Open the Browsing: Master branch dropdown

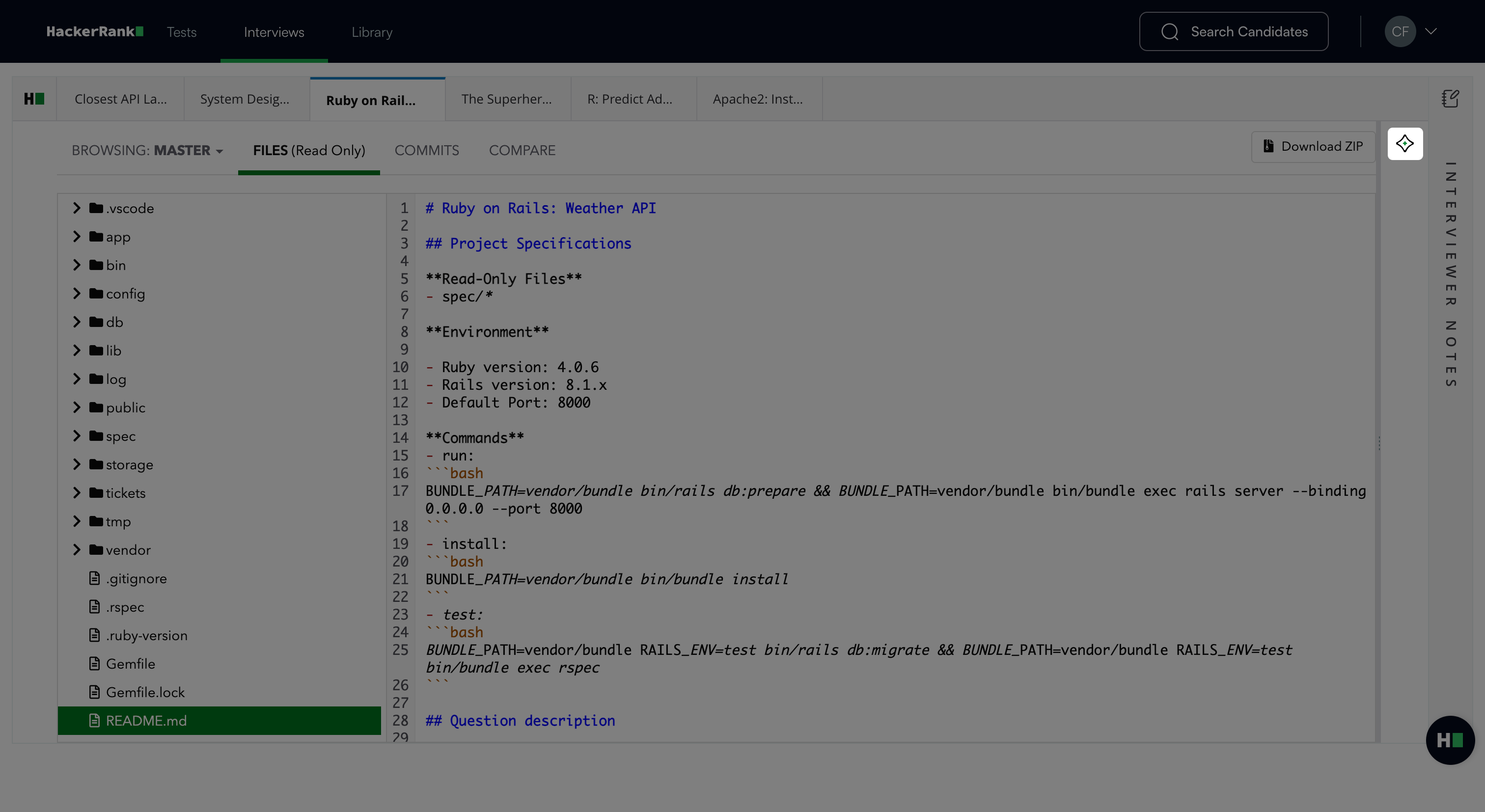tap(148, 150)
